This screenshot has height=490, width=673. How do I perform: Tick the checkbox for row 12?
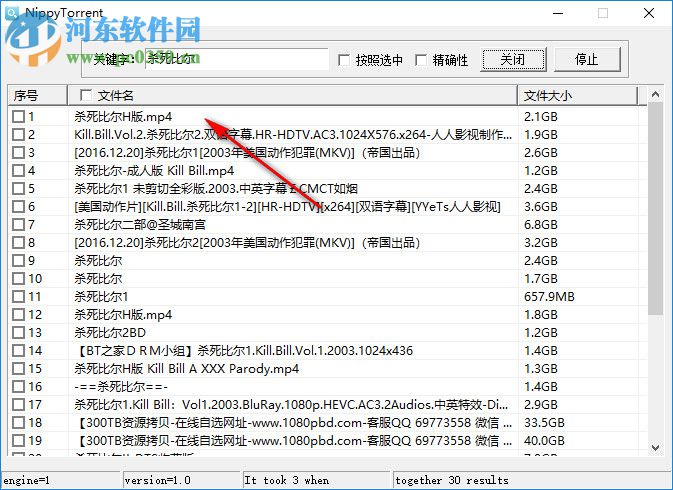tap(18, 315)
